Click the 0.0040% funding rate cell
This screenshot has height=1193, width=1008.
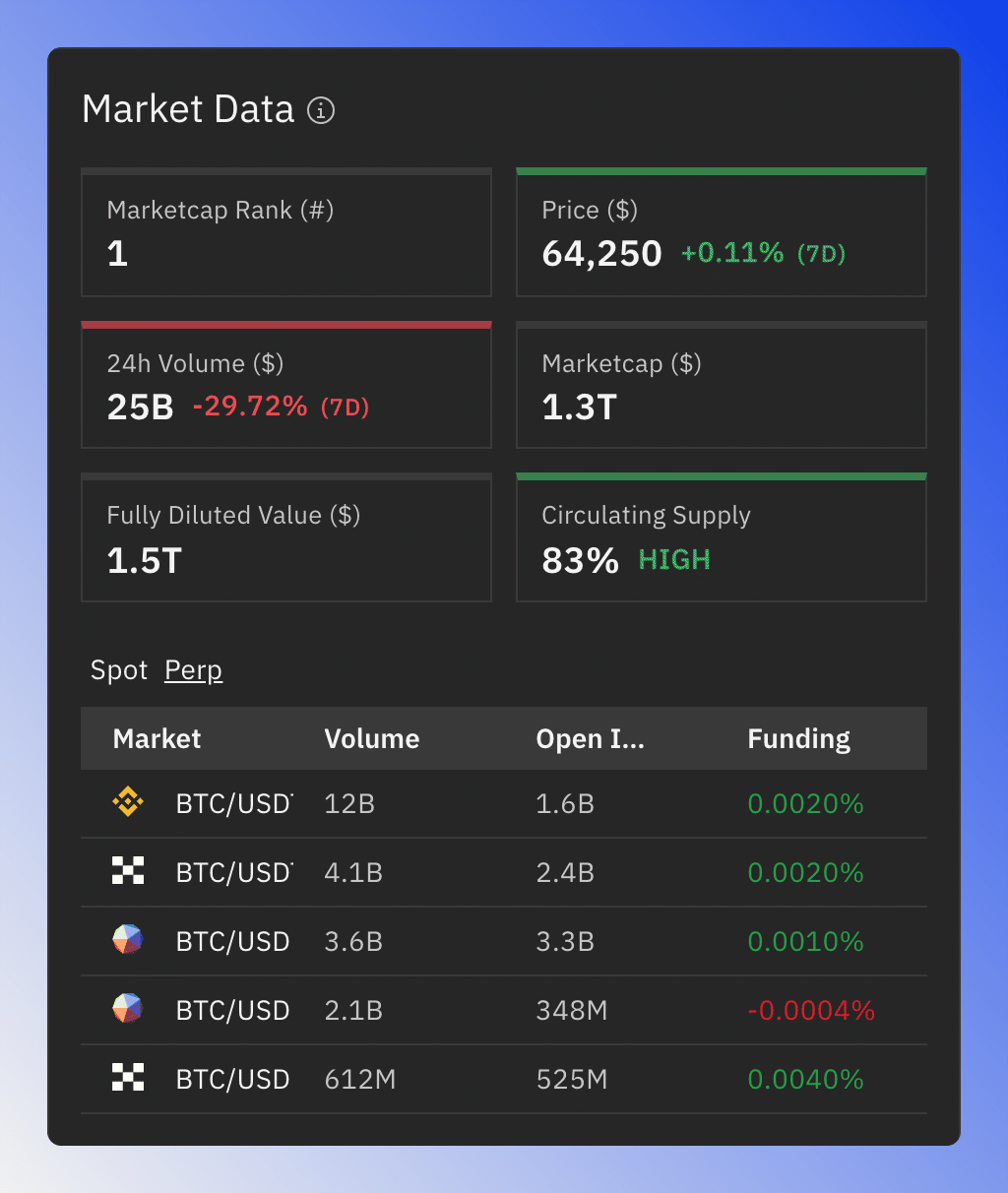pos(805,1080)
